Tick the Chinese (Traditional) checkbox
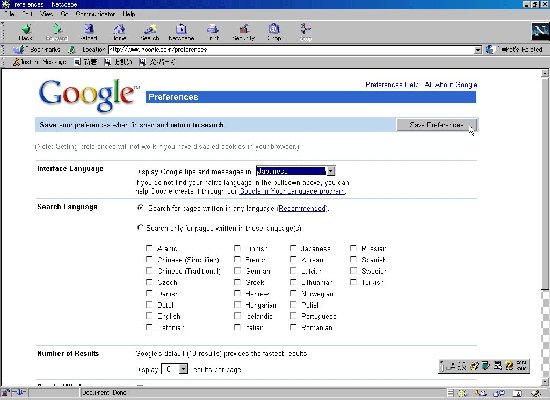Image resolution: width=550 pixels, height=400 pixels. [149, 271]
